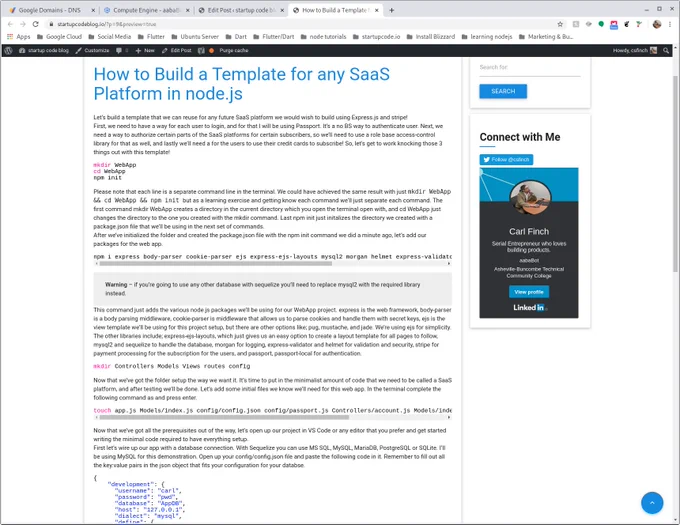Open Google Cloud bookmarks folder
This screenshot has width=680, height=525.
click(59, 37)
